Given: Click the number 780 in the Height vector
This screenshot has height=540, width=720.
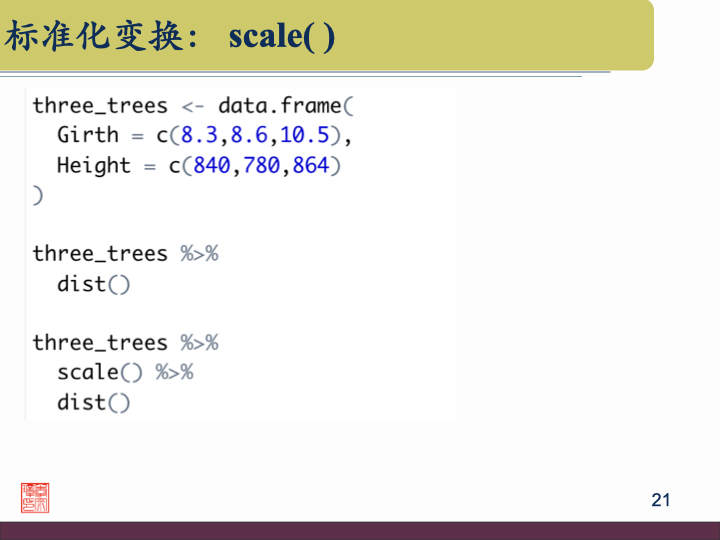Looking at the screenshot, I should (261, 165).
